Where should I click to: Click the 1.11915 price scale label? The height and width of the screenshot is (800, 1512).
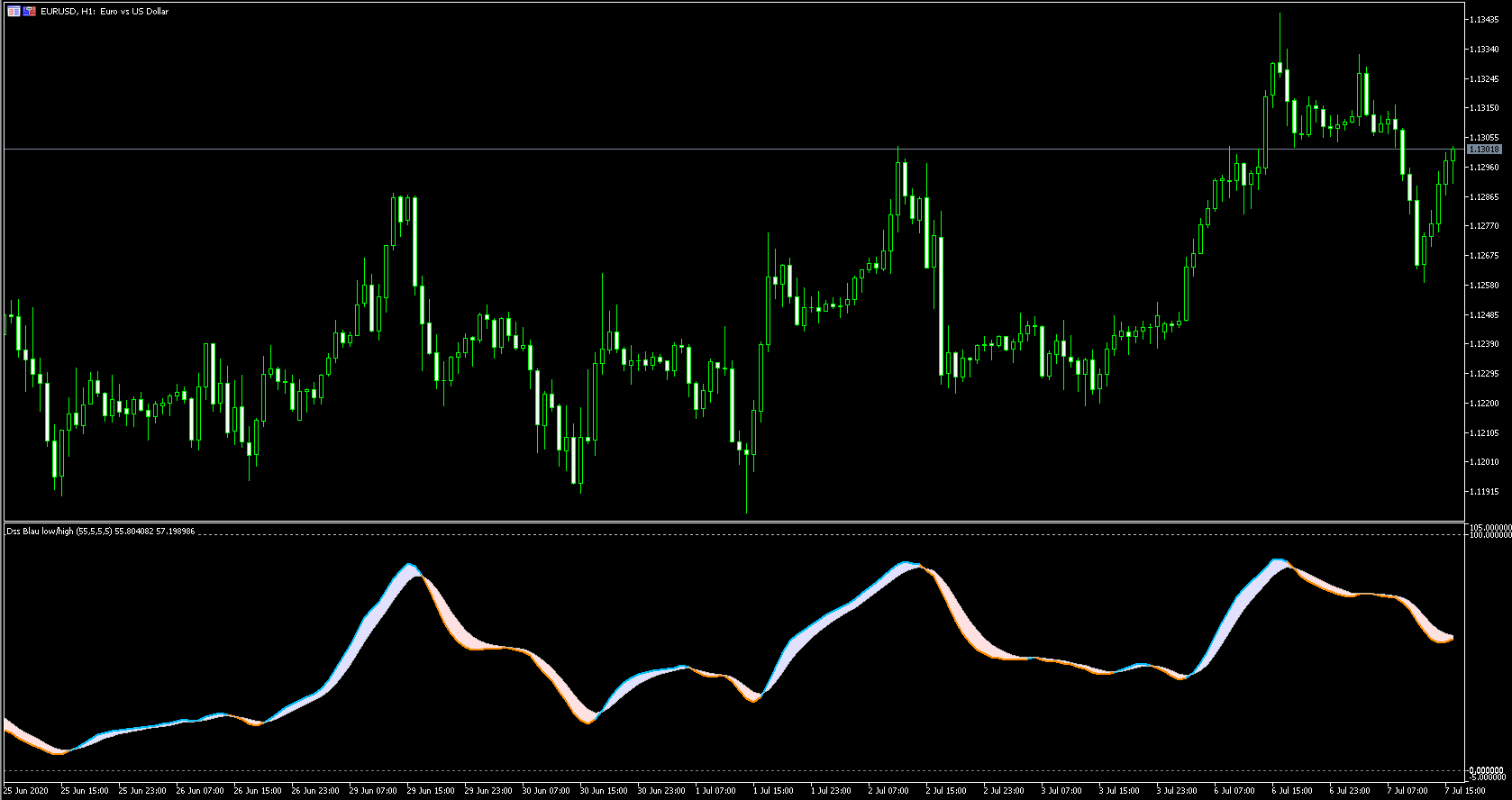pos(1484,492)
